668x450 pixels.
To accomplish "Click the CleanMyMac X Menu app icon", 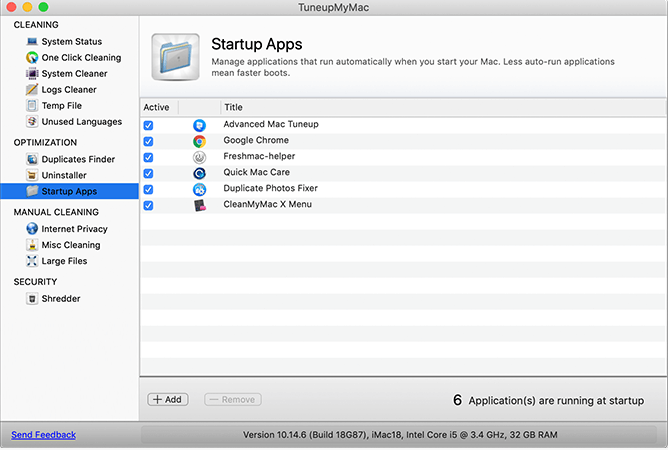I will [x=199, y=205].
